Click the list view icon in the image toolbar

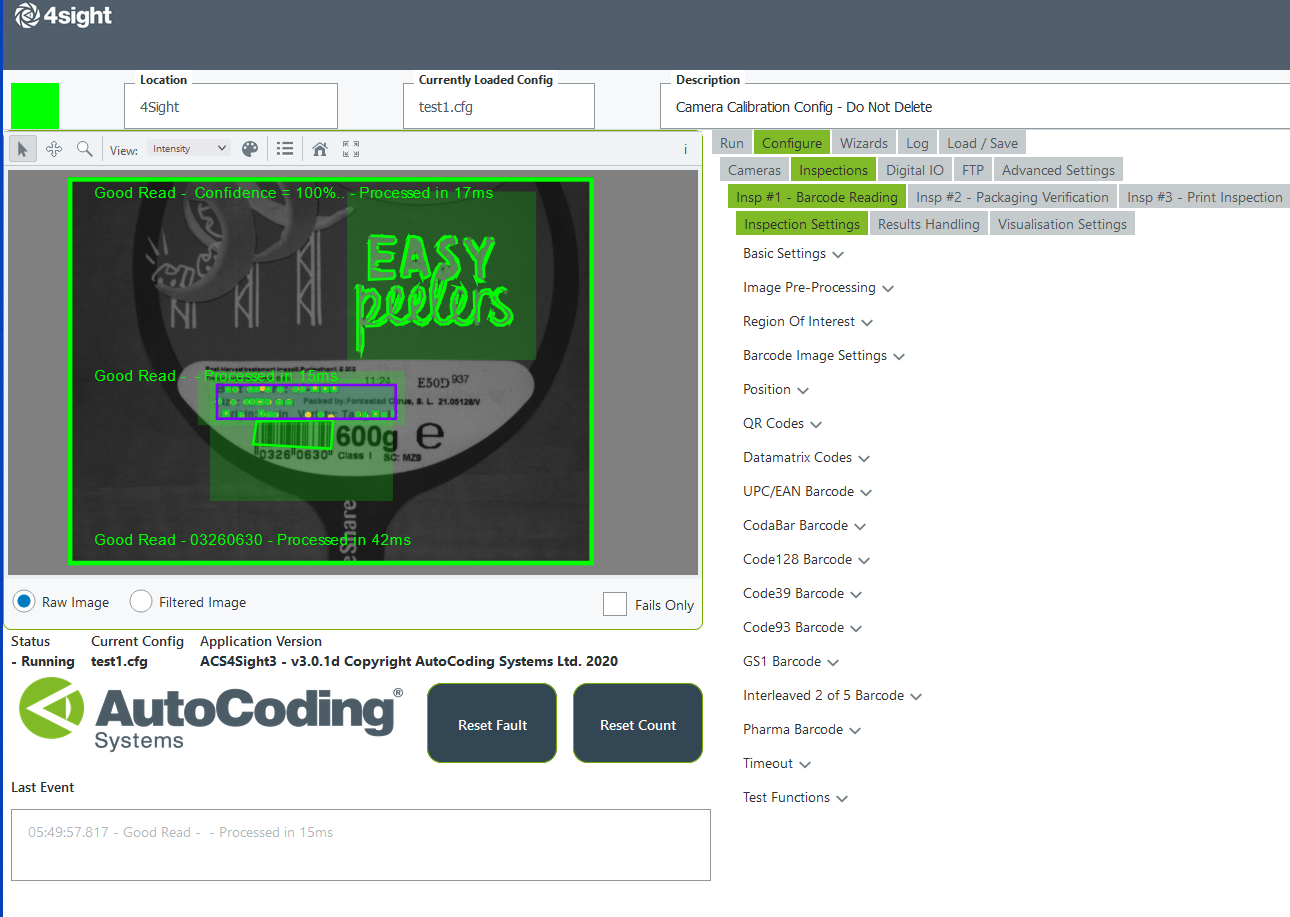[285, 148]
